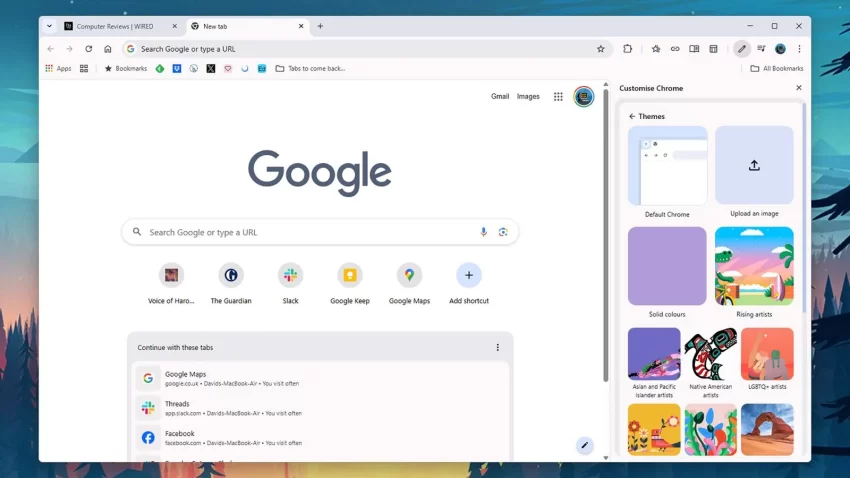
Task: Open the blue shield U bookmark
Action: tap(177, 68)
